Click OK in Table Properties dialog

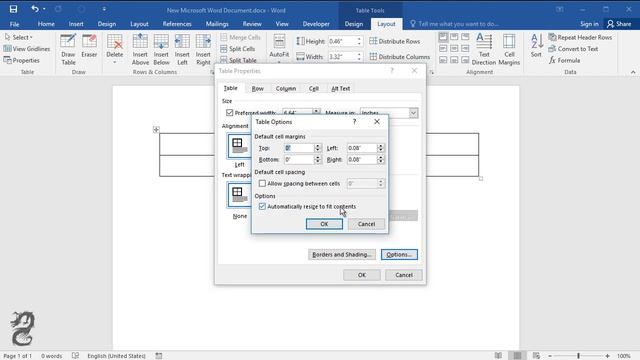click(x=362, y=275)
